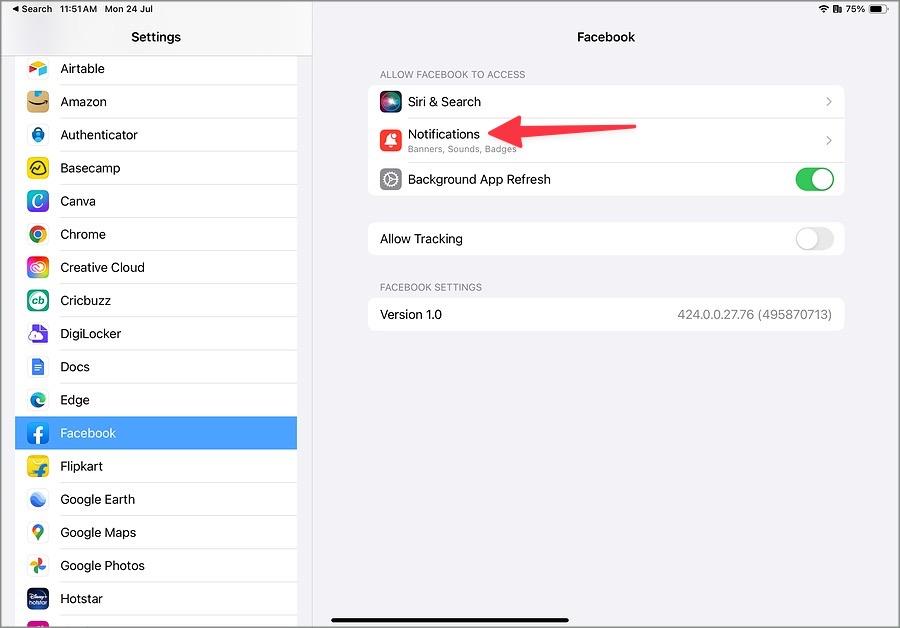Tap the Canva app icon
This screenshot has width=900, height=628.
(x=38, y=201)
